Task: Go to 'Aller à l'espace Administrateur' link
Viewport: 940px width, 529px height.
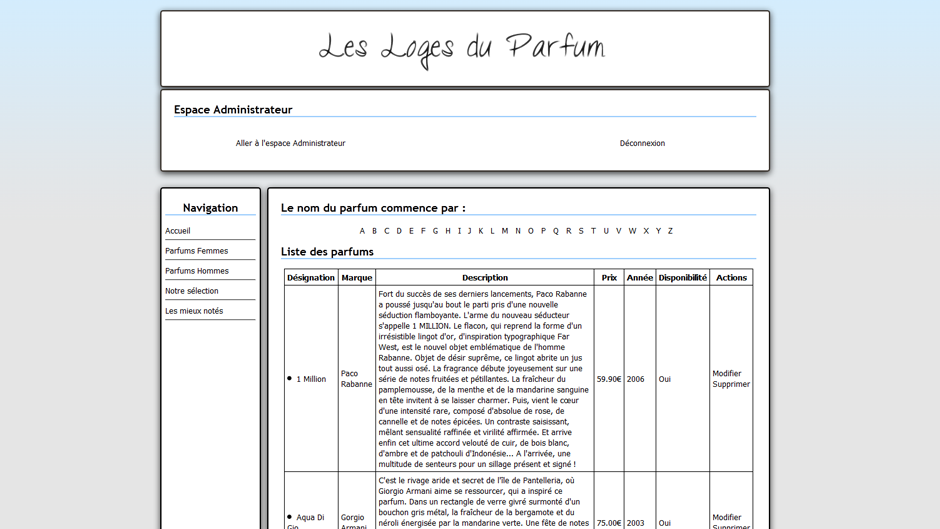Action: tap(290, 143)
